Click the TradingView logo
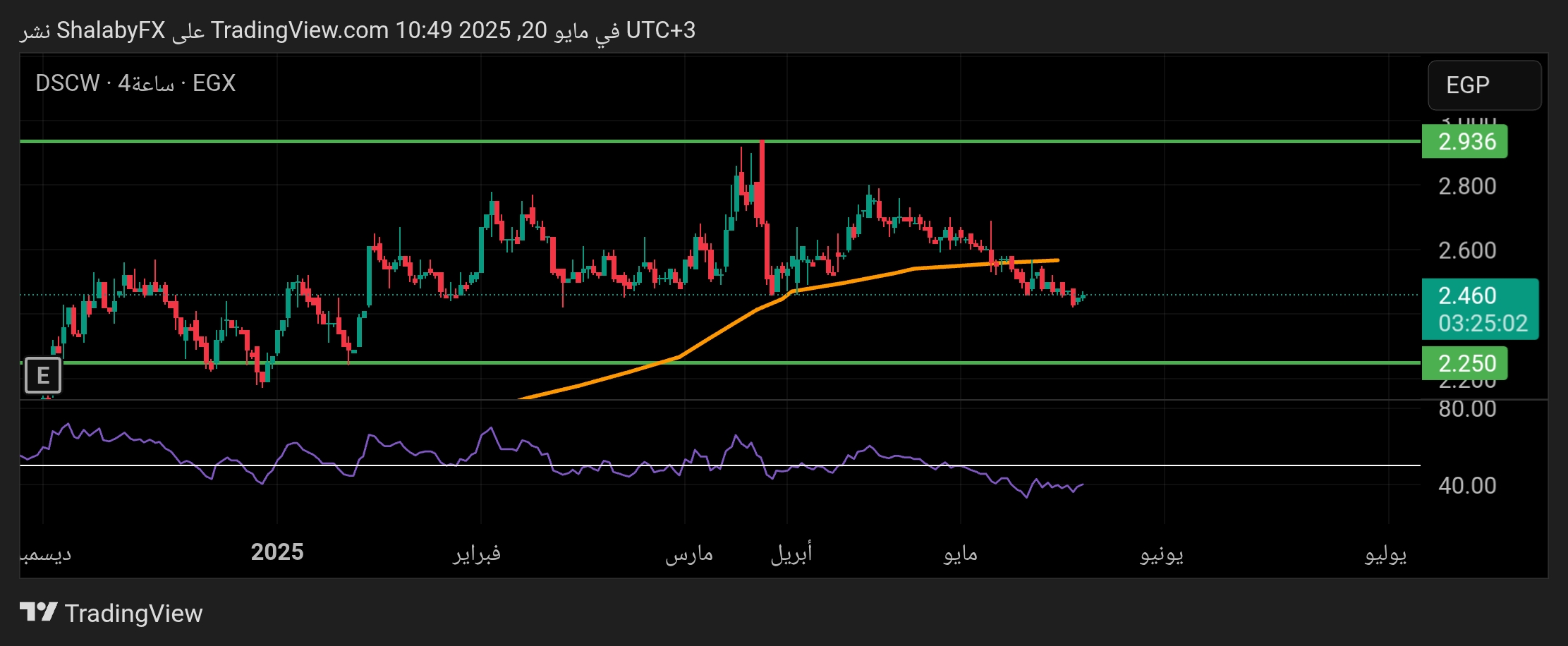1568x646 pixels. point(38,612)
